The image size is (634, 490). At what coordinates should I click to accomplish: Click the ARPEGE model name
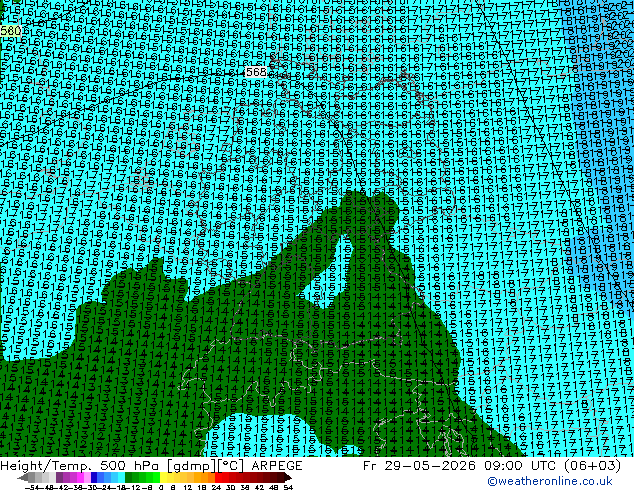(x=277, y=466)
